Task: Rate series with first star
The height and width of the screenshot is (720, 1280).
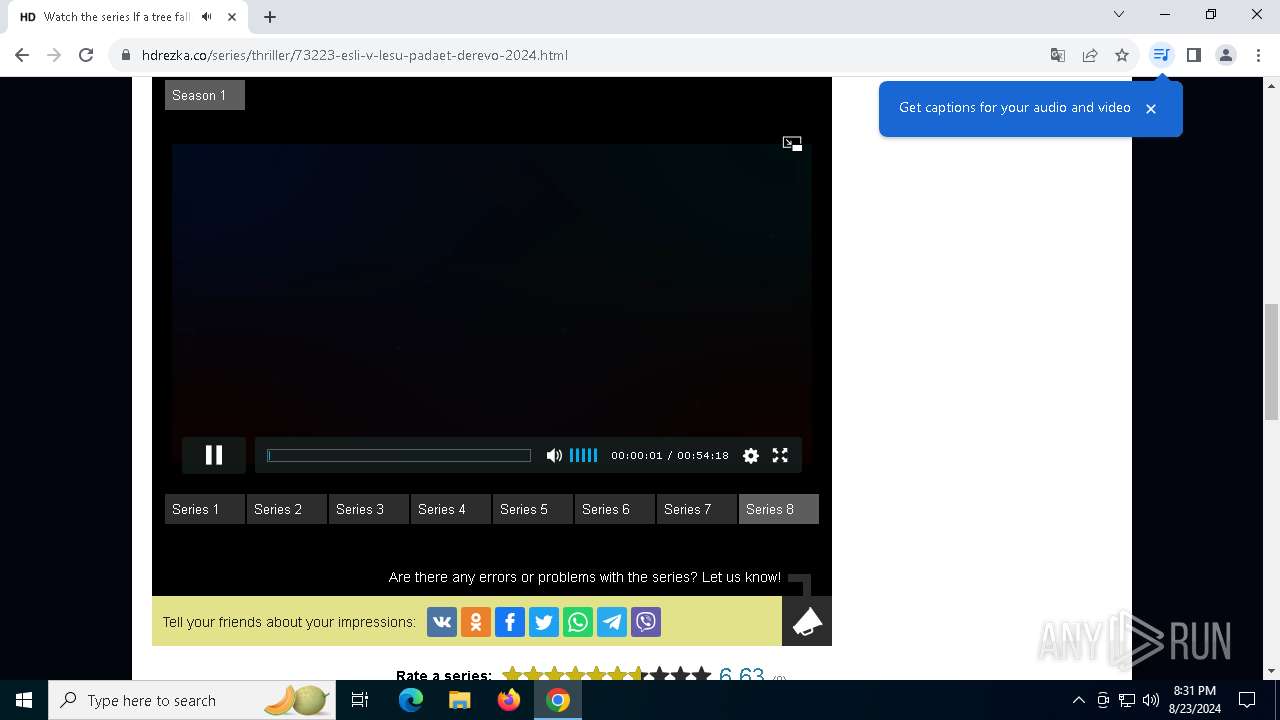Action: pyautogui.click(x=512, y=675)
